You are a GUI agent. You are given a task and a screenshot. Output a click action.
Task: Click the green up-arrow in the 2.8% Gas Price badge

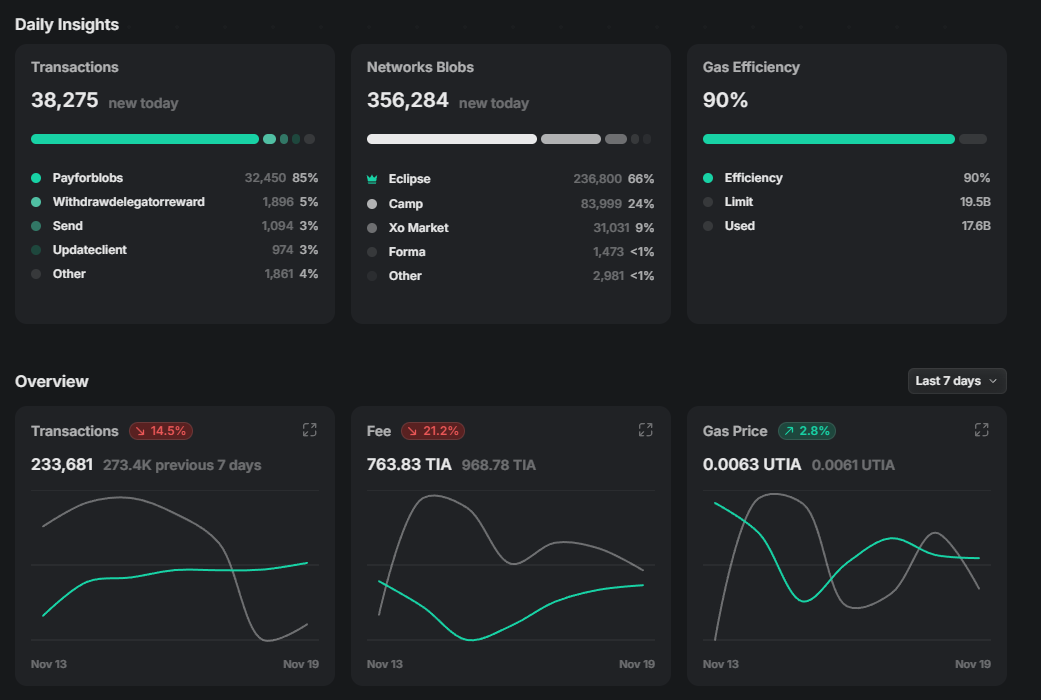click(789, 431)
